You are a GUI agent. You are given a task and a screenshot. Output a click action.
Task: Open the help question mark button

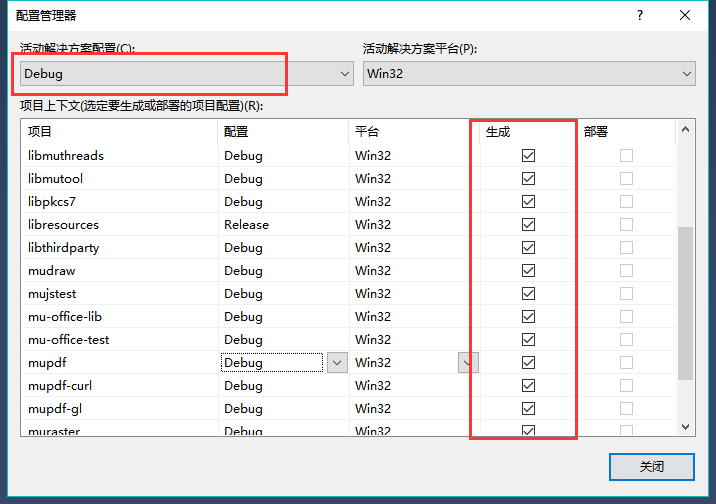[x=640, y=16]
